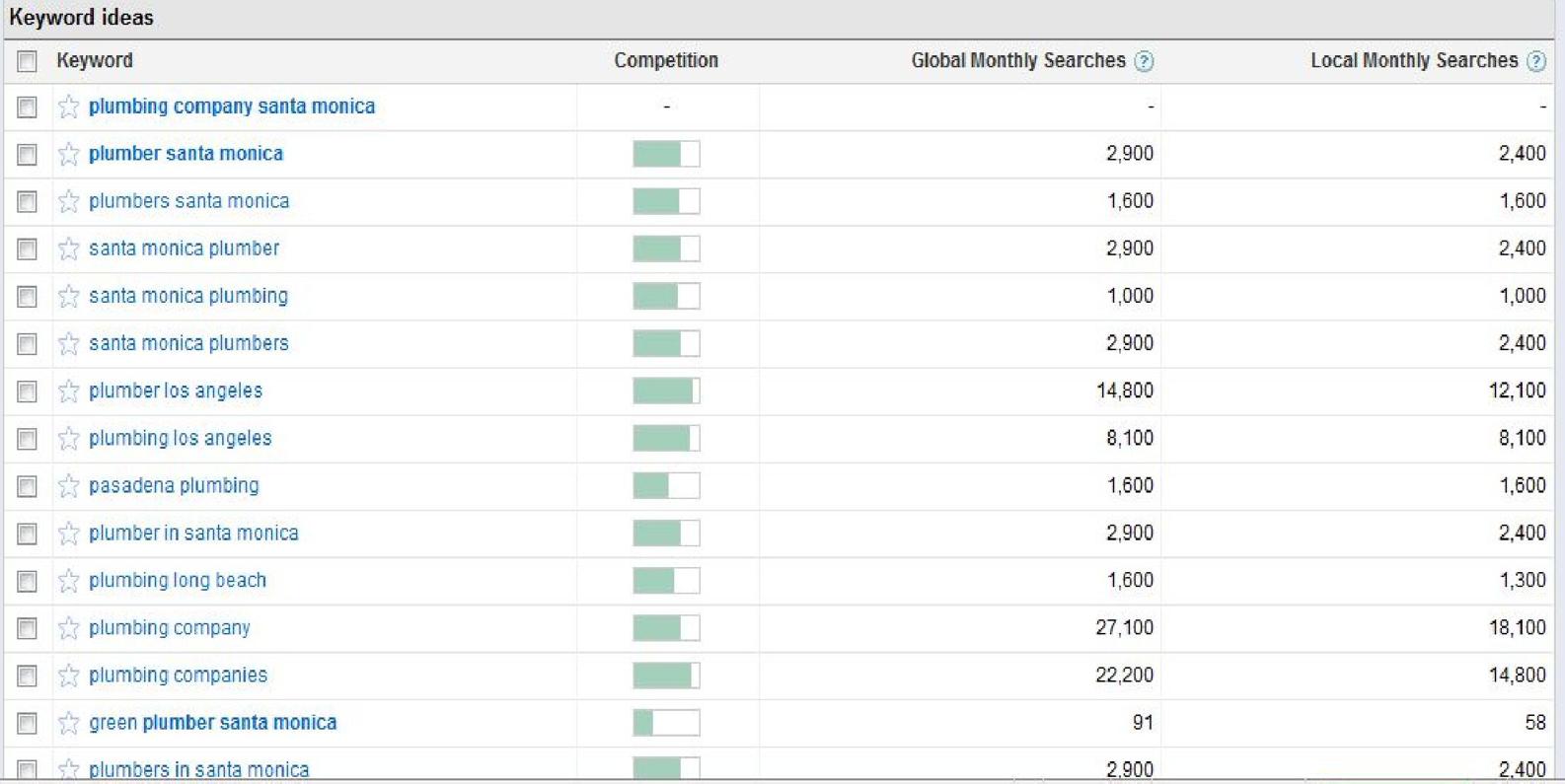Open the 'santa monica plumbers' keyword link
The image size is (1565, 784).
[x=188, y=343]
